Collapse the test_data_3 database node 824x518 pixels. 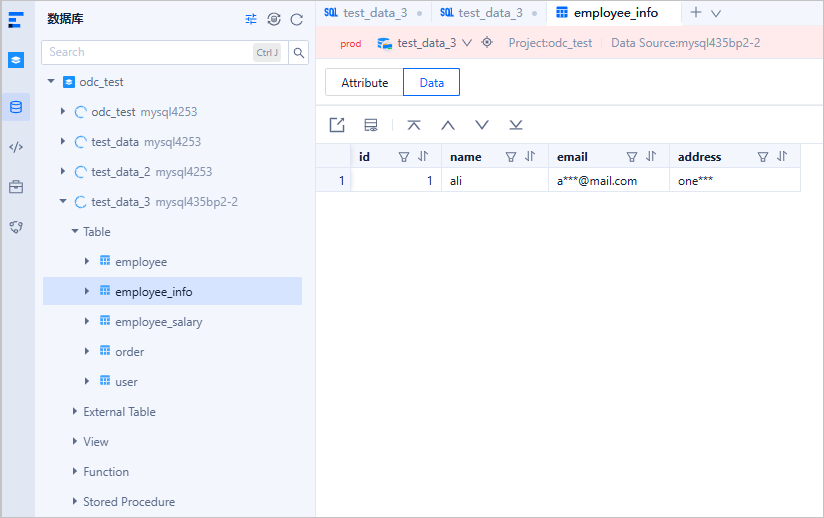63,202
